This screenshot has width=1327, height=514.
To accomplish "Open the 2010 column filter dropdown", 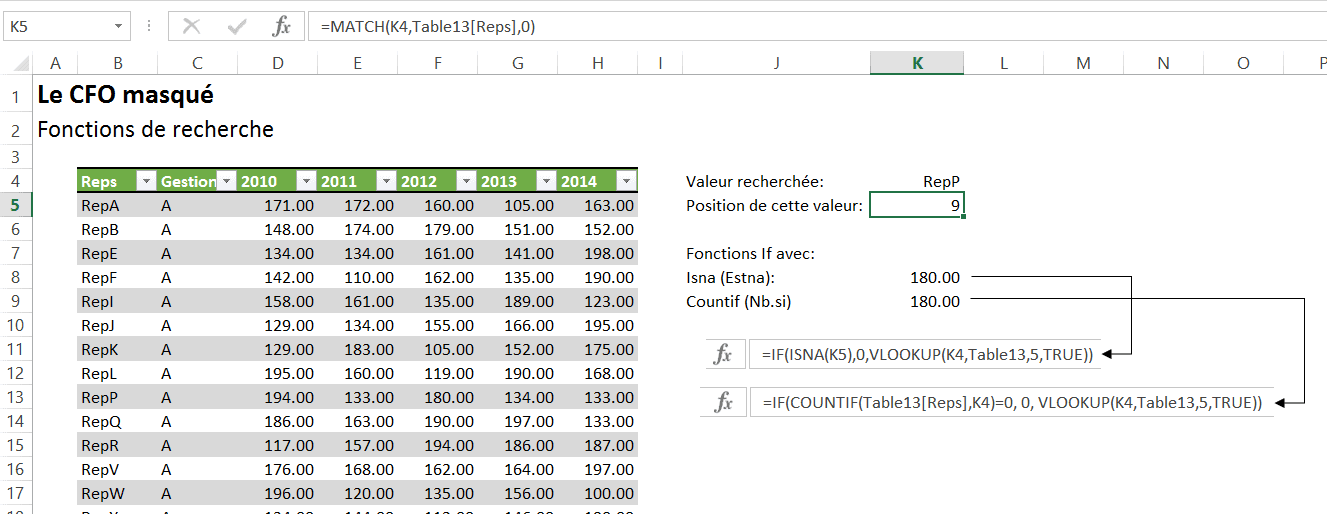I will tap(306, 181).
